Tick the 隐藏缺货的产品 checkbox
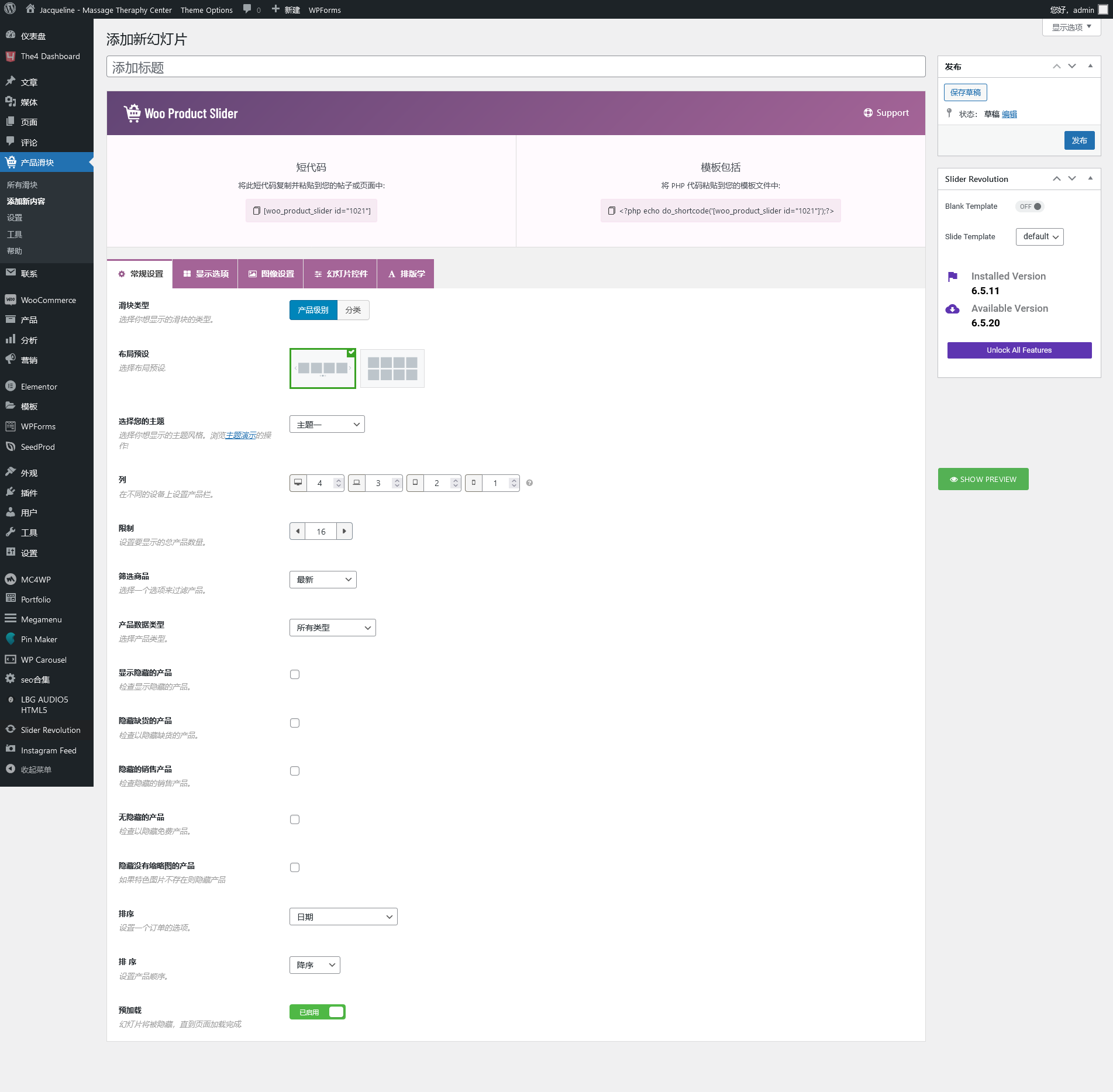This screenshot has width=1113, height=1092. 295,723
